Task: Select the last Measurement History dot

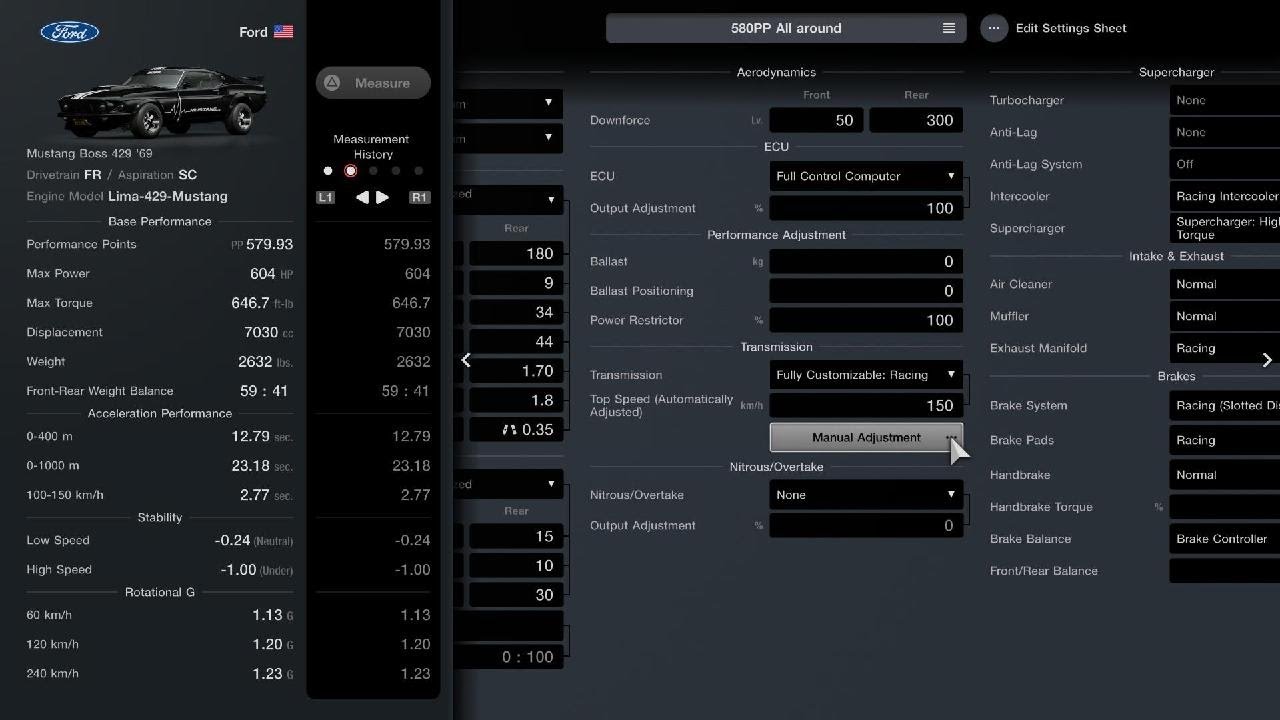Action: (x=418, y=171)
